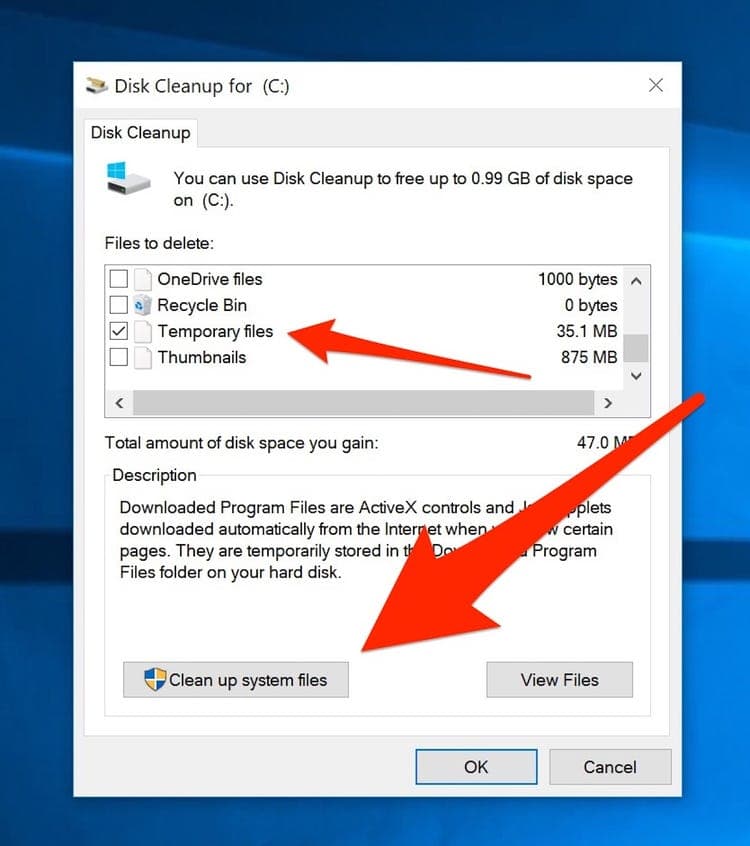750x846 pixels.
Task: Select the Disk Cleanup tab
Action: (x=140, y=133)
